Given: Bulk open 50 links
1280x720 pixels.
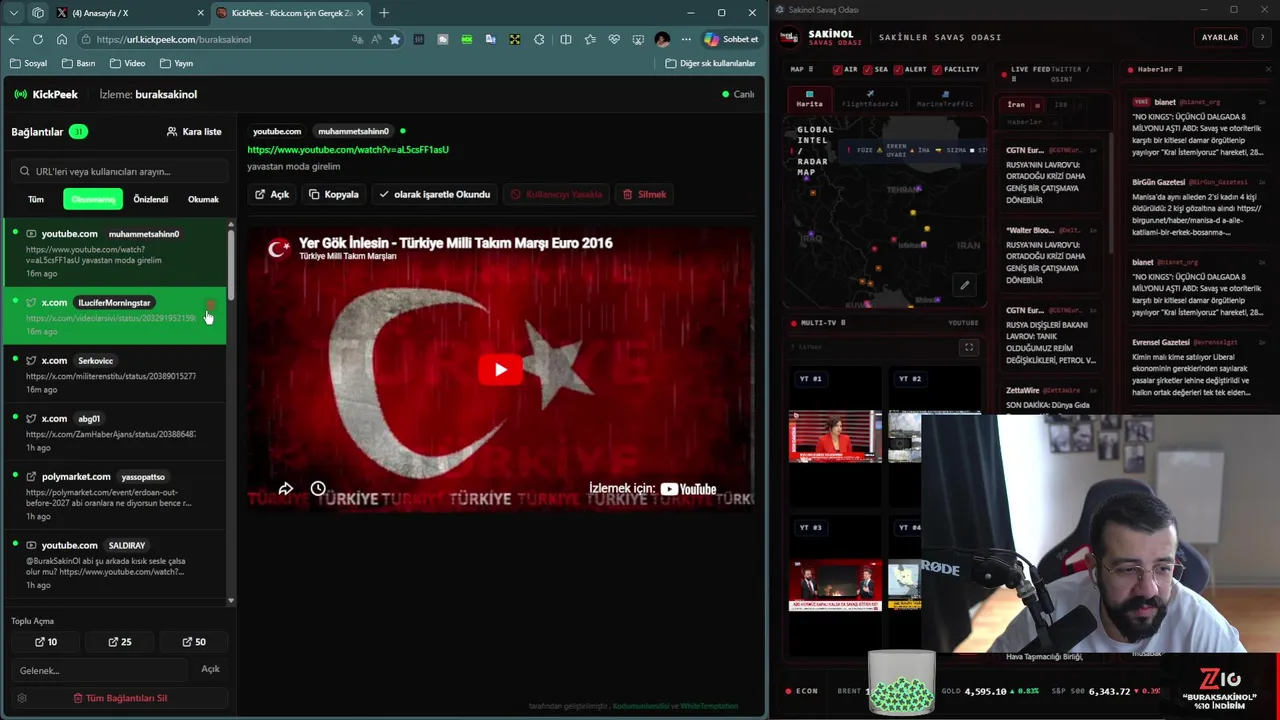Looking at the screenshot, I should [x=194, y=642].
